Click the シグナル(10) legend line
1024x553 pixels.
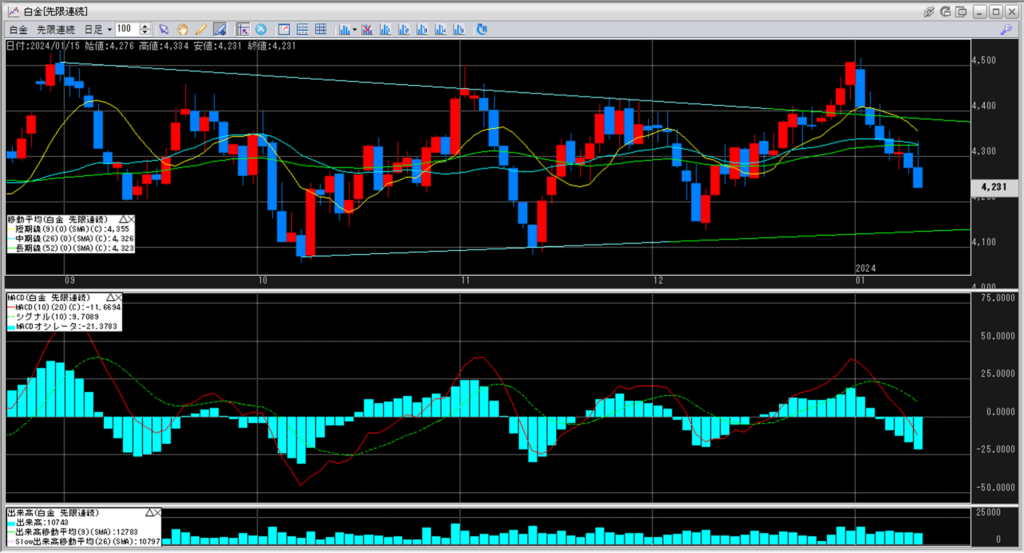tap(54, 317)
